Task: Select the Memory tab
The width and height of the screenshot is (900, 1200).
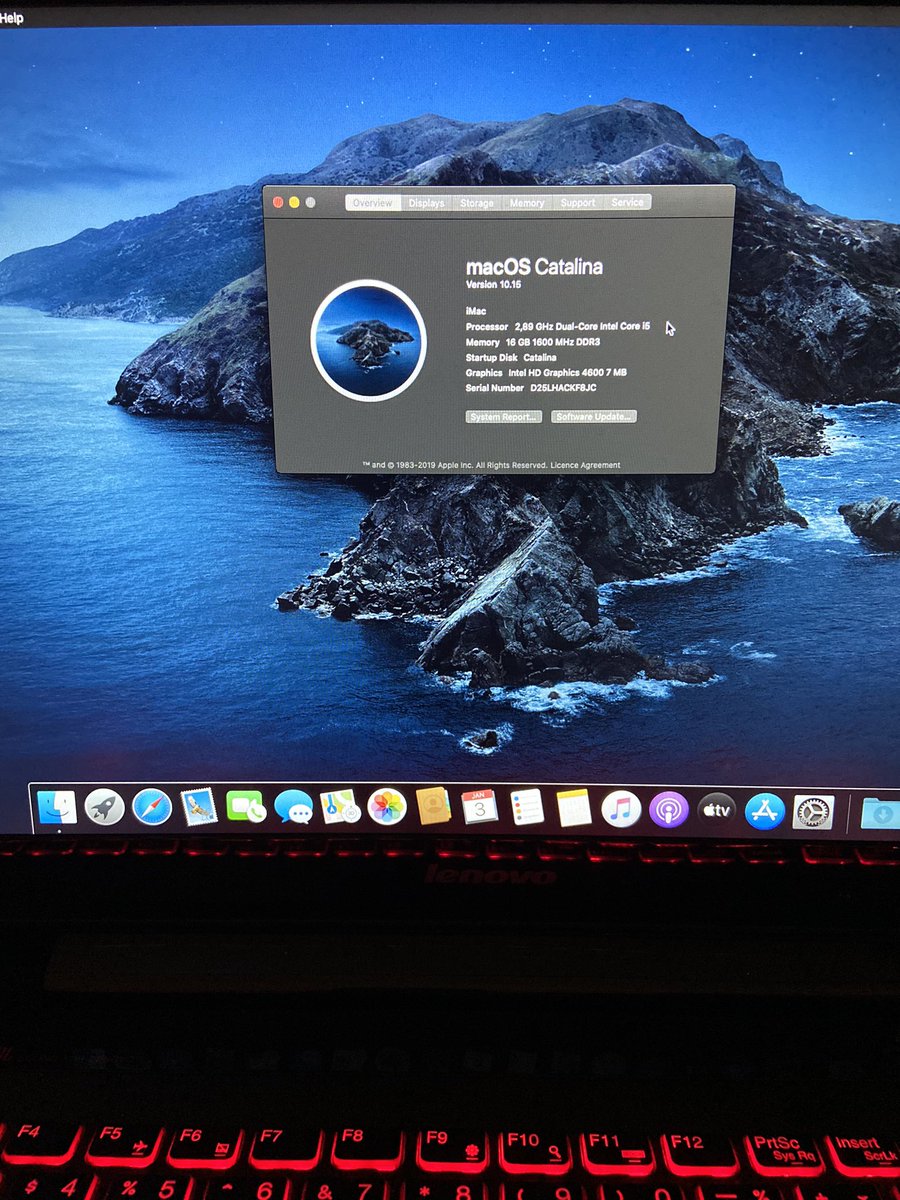Action: pos(527,203)
